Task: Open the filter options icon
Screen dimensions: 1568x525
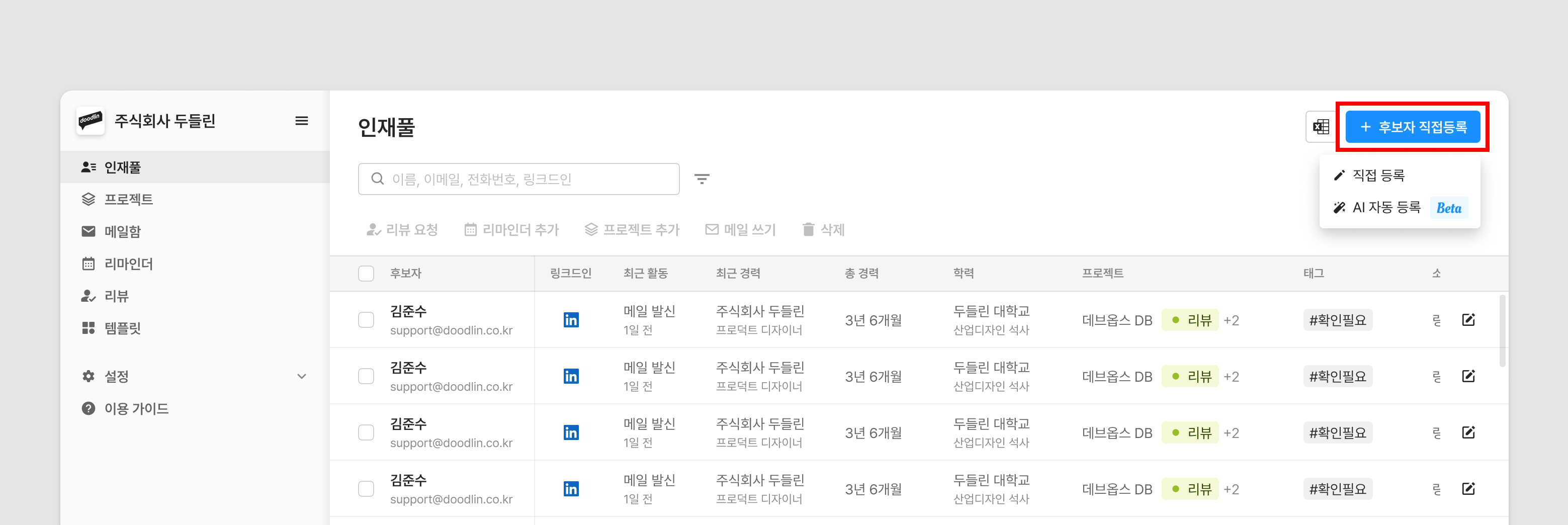Action: pyautogui.click(x=701, y=179)
